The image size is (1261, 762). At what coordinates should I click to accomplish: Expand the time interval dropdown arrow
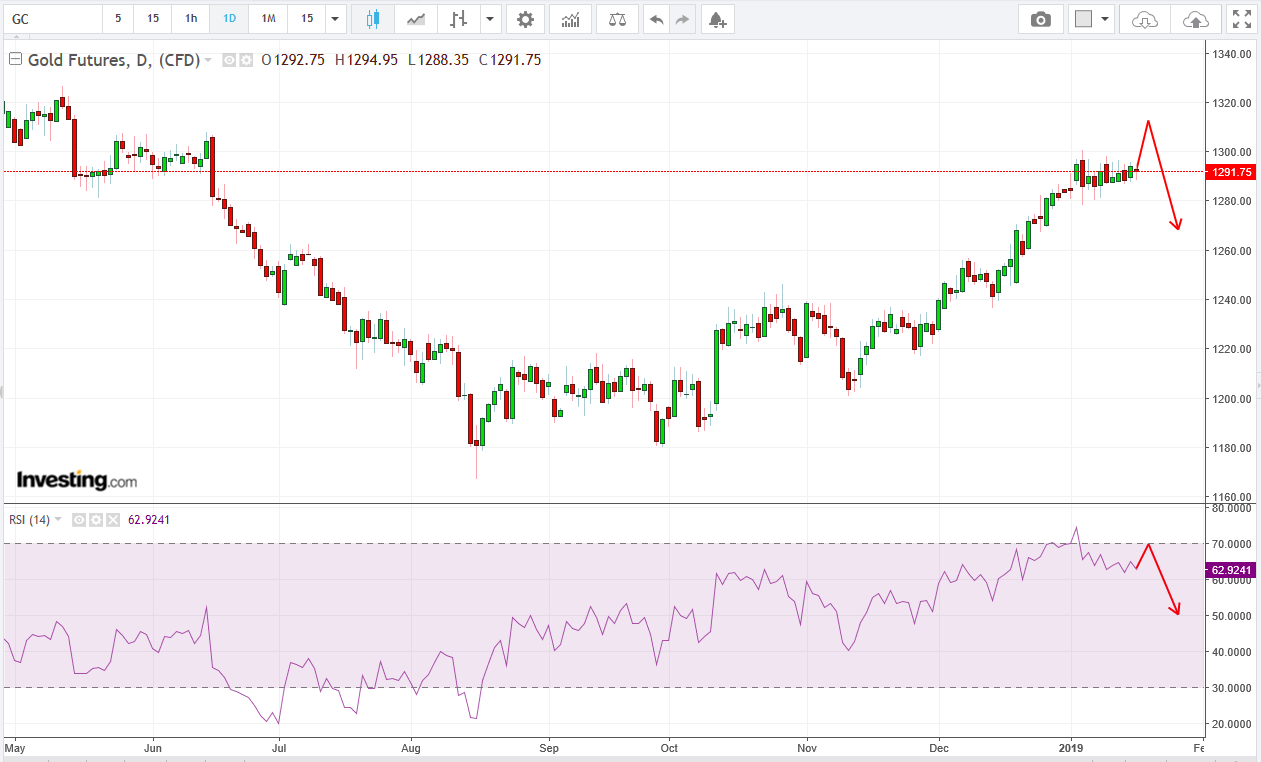point(335,19)
